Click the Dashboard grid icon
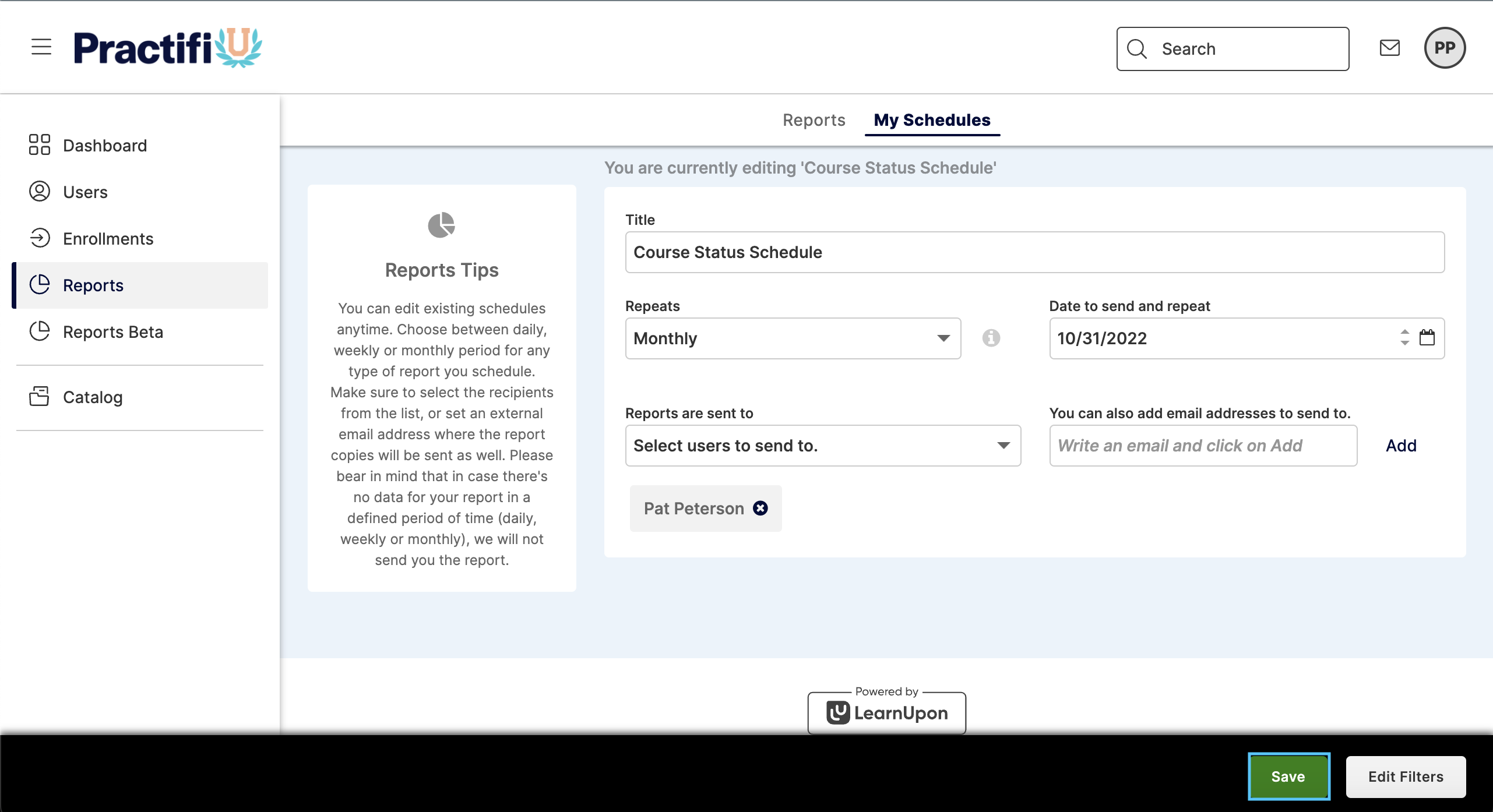The width and height of the screenshot is (1493, 812). [40, 144]
